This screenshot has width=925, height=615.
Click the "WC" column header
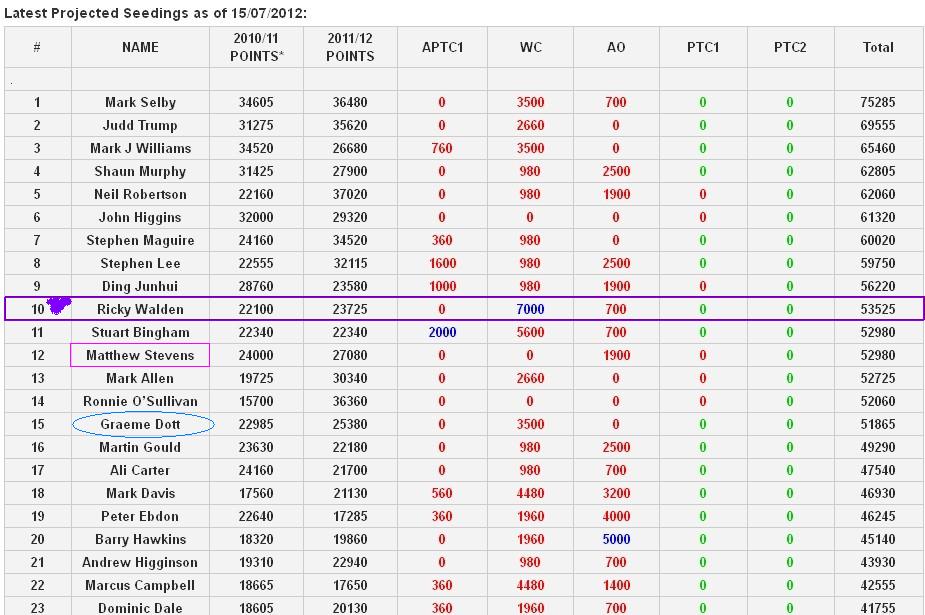(x=530, y=47)
